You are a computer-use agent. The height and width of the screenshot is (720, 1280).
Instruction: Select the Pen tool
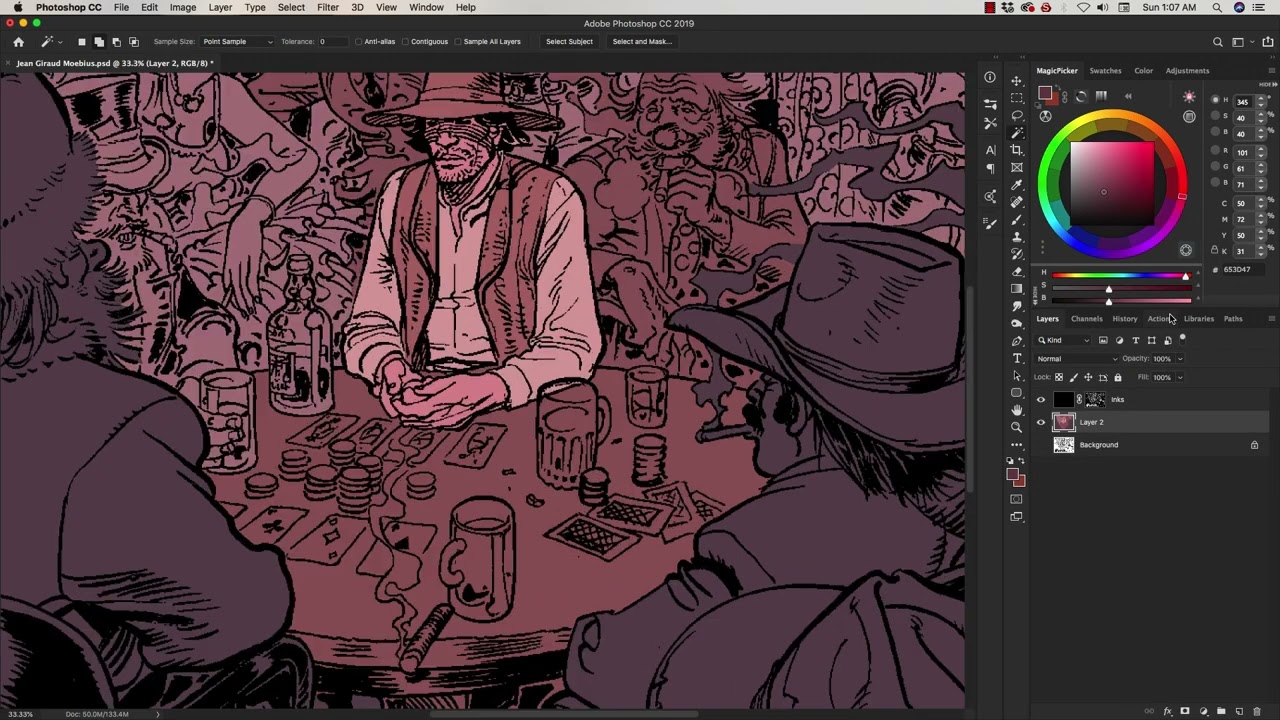[1017, 341]
